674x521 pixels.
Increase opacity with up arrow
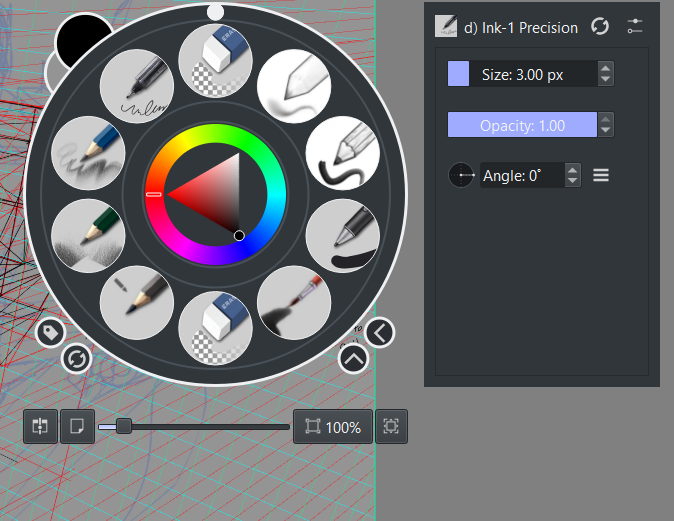pyautogui.click(x=606, y=120)
